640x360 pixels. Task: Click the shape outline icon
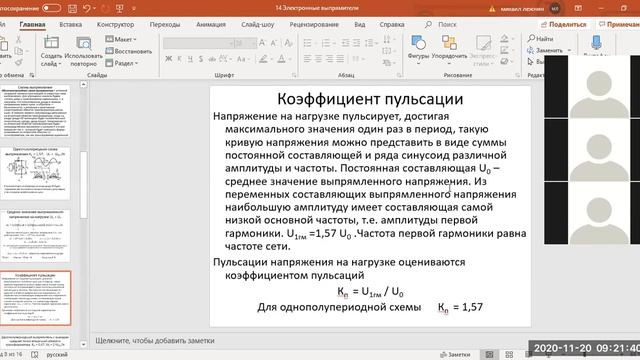click(x=504, y=50)
